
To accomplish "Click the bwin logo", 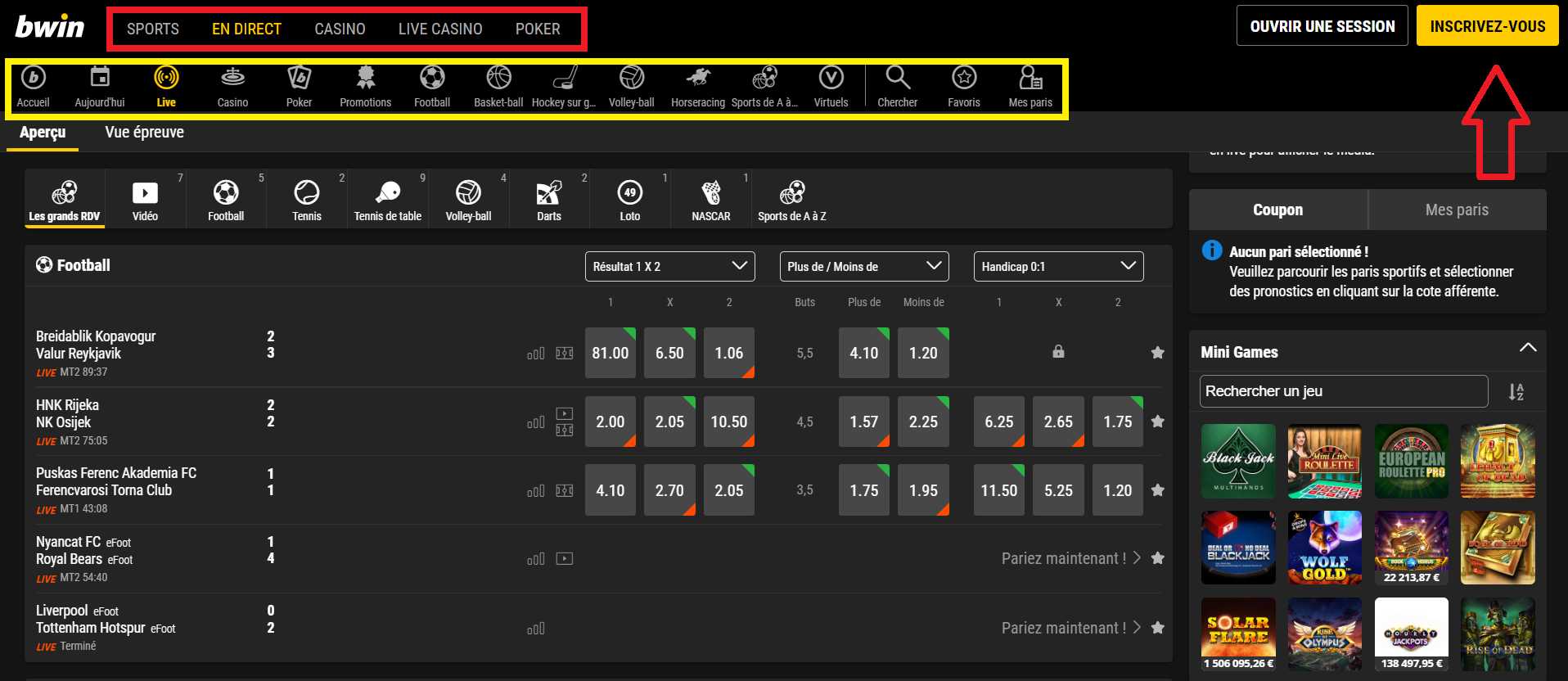I will [50, 27].
